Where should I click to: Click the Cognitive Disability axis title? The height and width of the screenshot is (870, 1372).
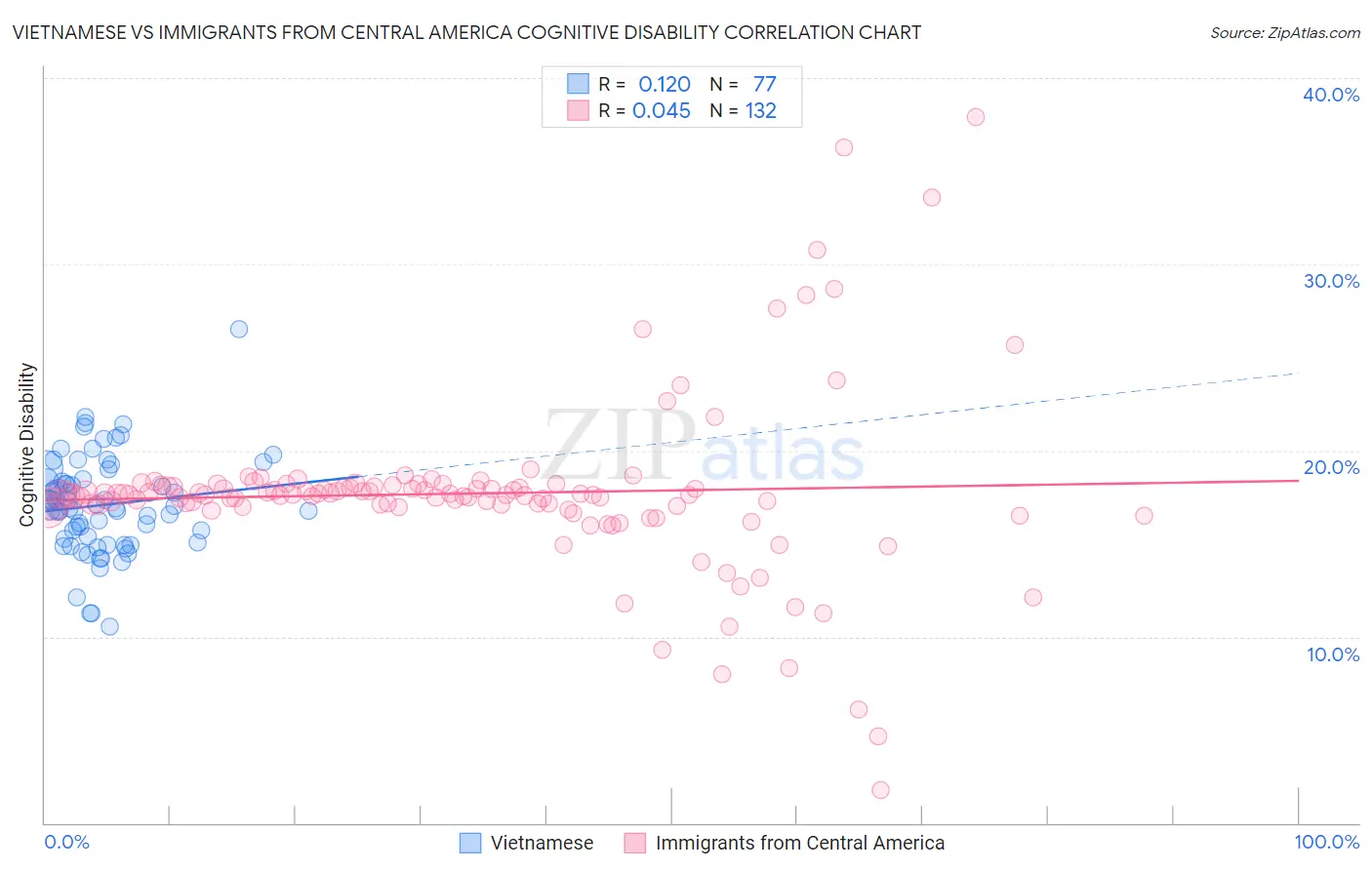point(27,445)
